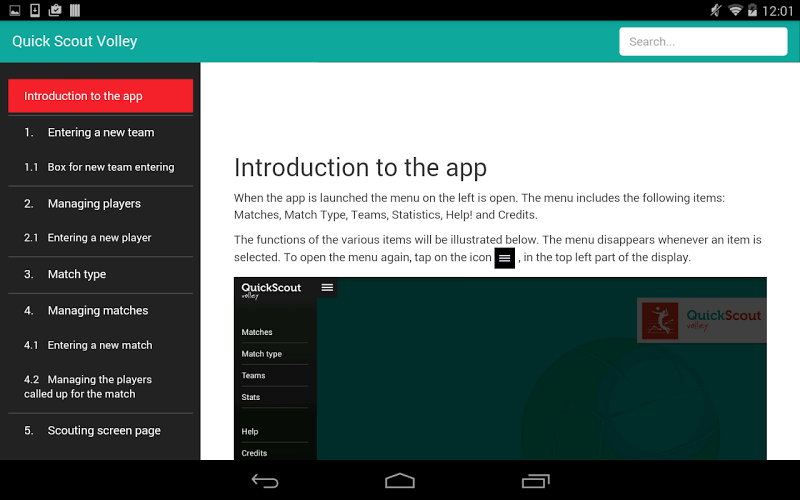
Task: Go to 2. Managing players section
Action: tap(101, 204)
